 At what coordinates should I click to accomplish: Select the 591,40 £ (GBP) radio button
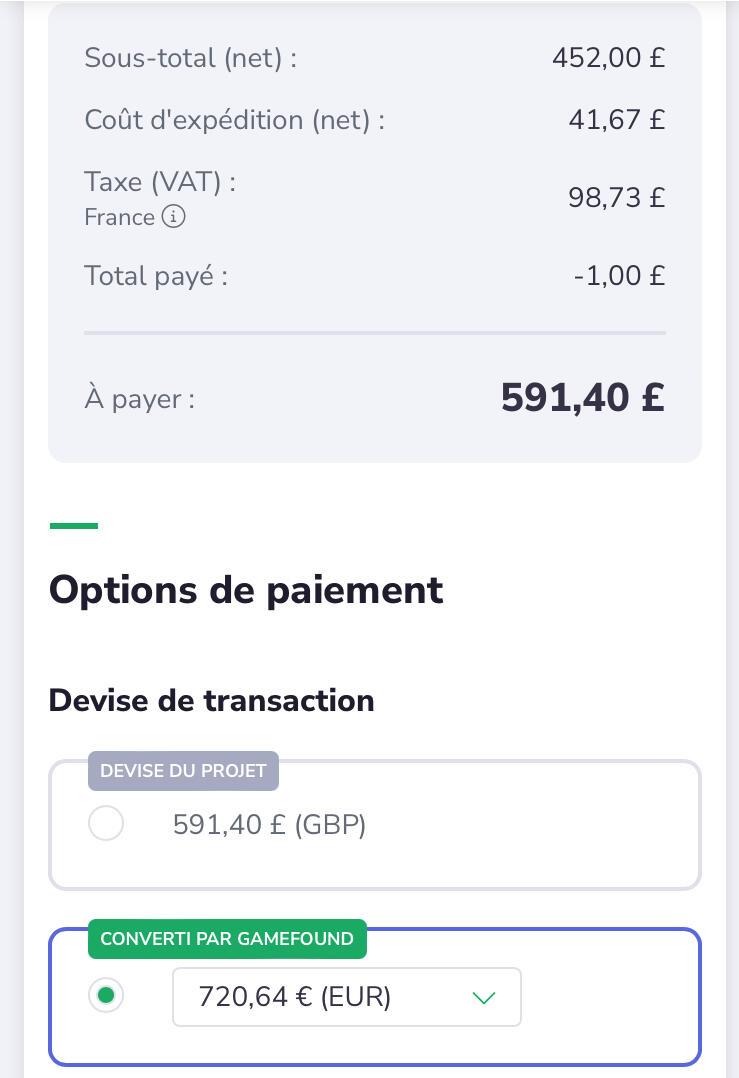click(106, 824)
